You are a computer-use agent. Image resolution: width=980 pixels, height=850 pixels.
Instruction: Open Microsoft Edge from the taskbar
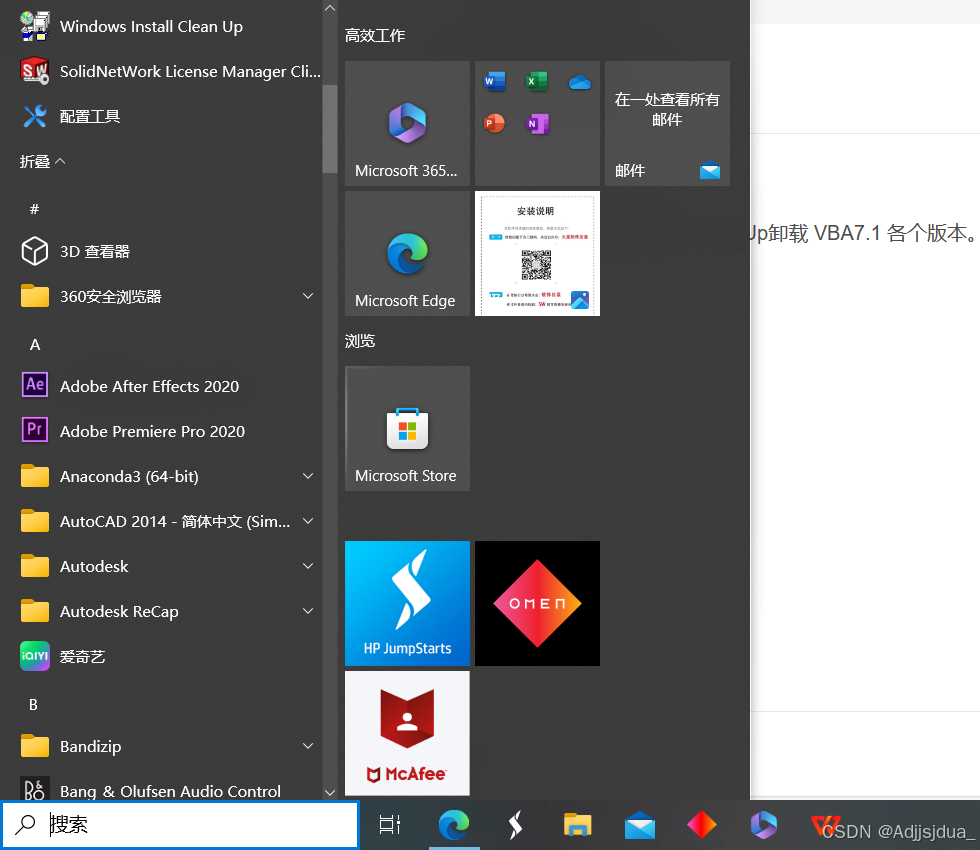click(454, 825)
